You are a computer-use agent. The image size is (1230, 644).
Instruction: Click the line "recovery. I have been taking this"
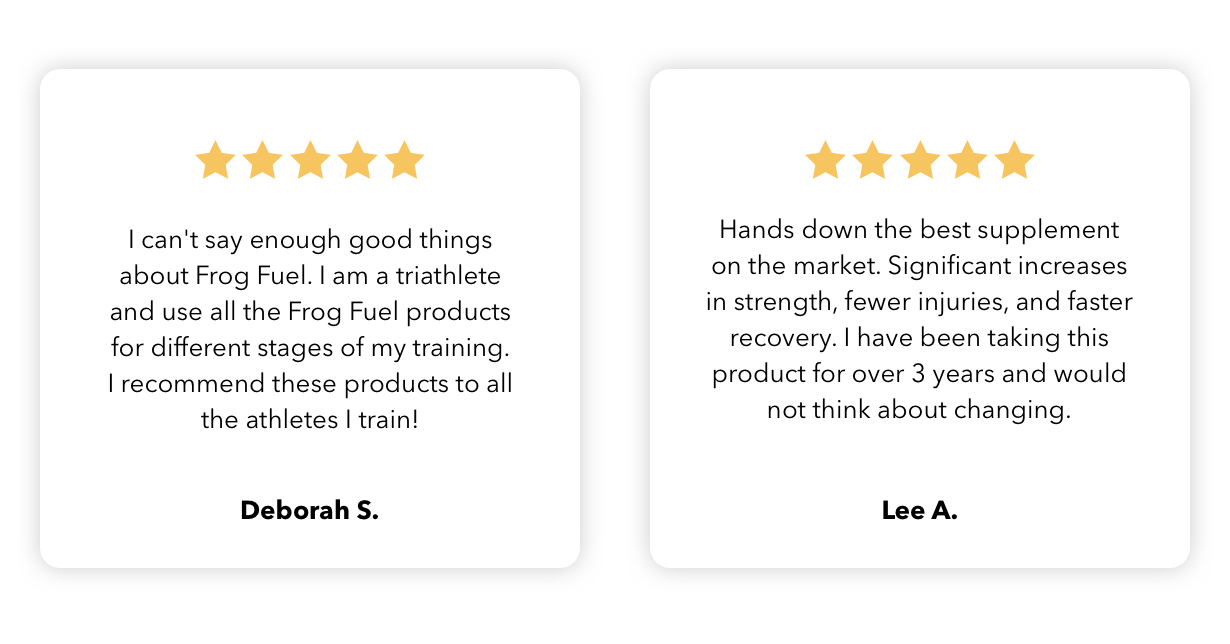920,338
